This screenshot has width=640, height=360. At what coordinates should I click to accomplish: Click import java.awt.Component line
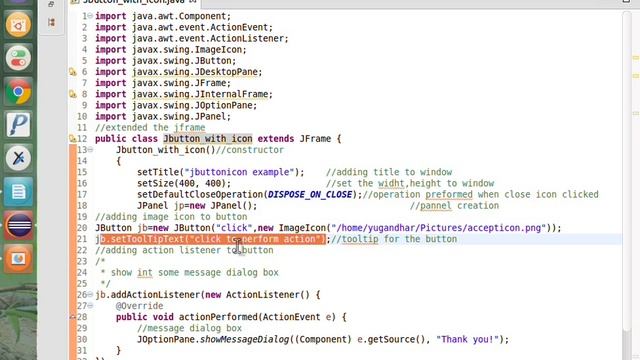(x=163, y=16)
